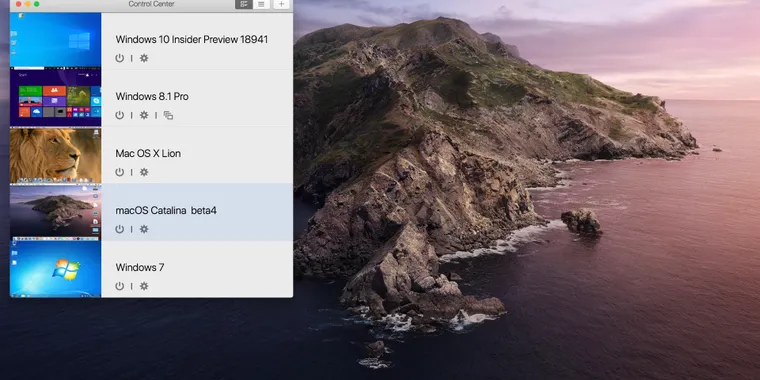
Task: Click the 'Mac OS X Lion' name
Action: (148, 154)
